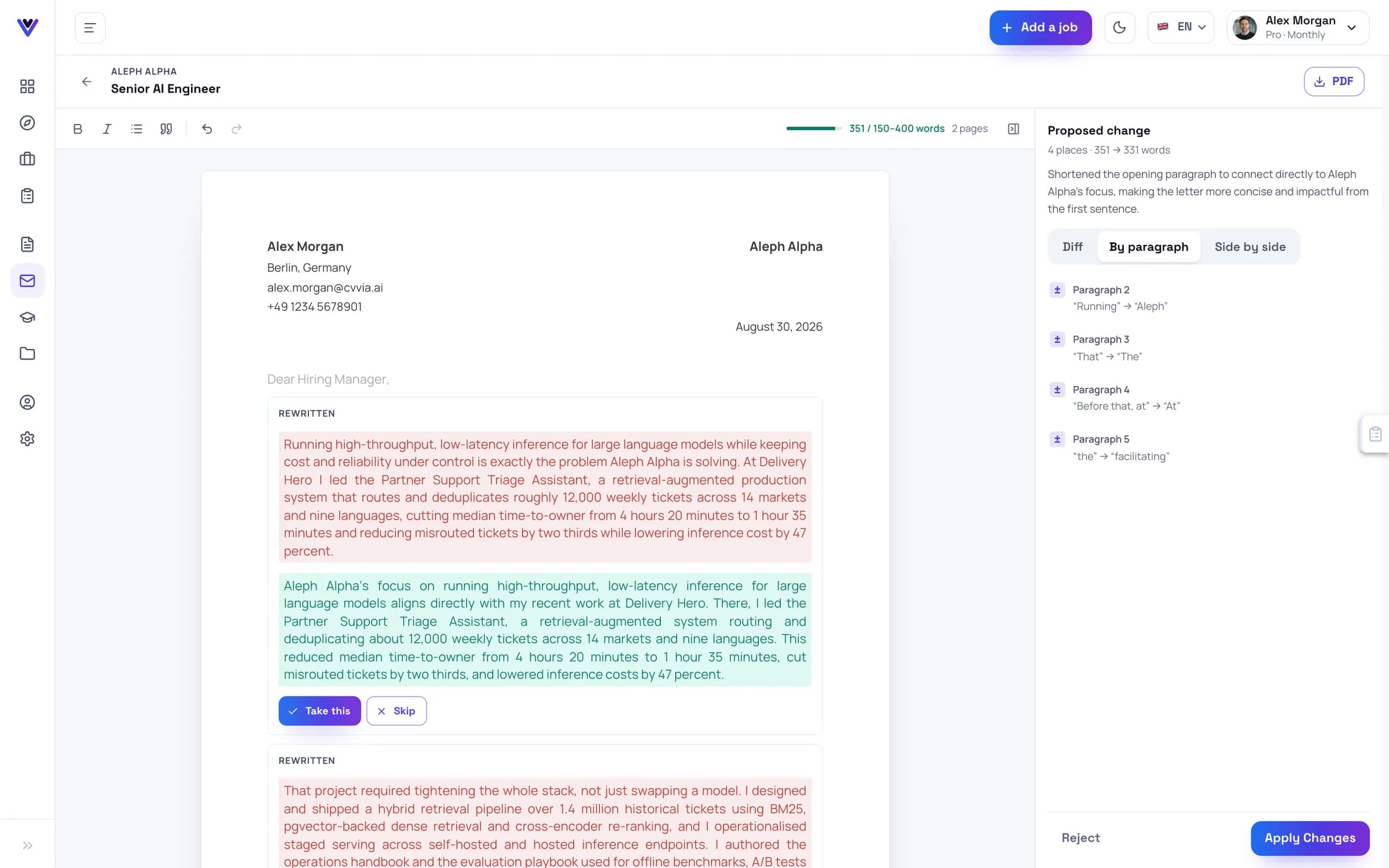1389x868 pixels.
Task: Click the "351 / 150–400 words" counter
Action: pyautogui.click(x=896, y=128)
